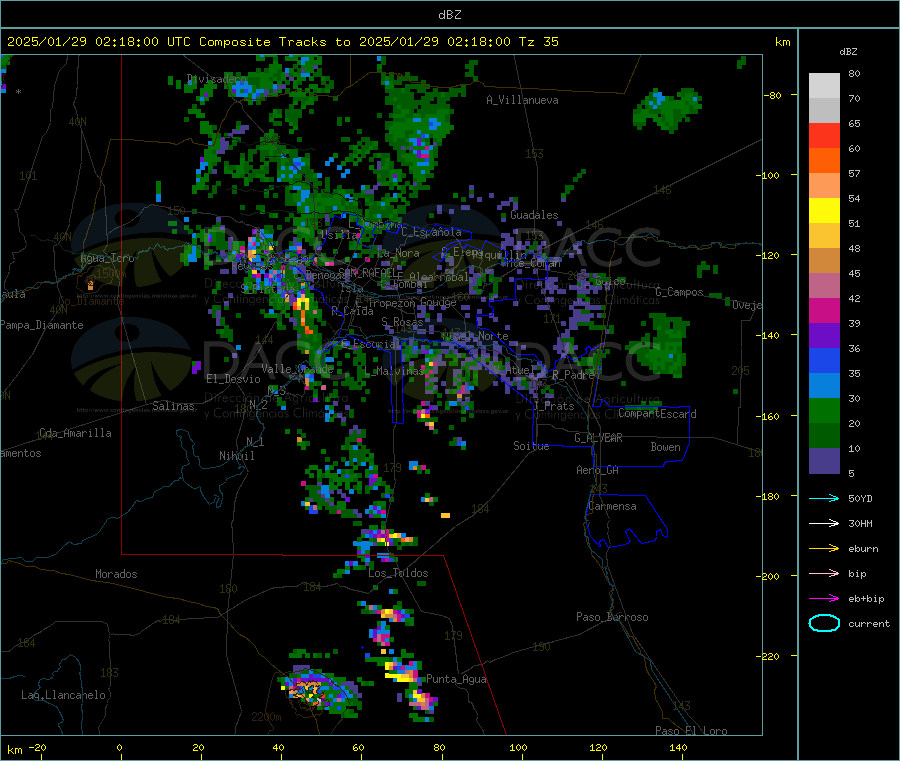
Task: Click the '100' horizontal axis tick label
Action: tap(518, 747)
